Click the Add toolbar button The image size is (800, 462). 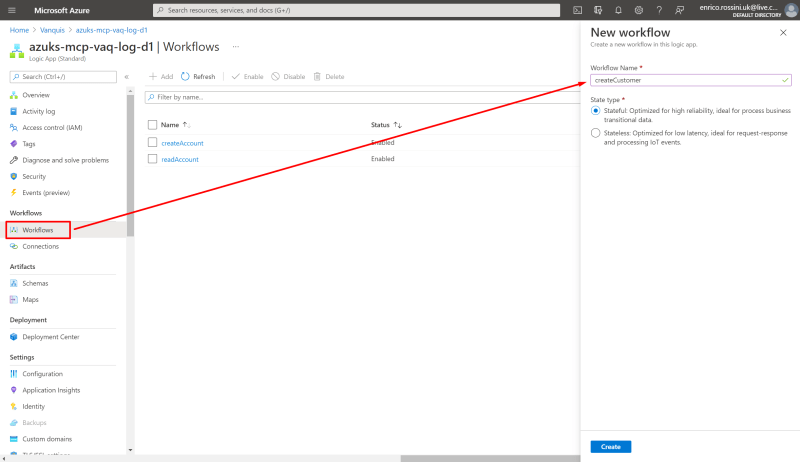click(161, 76)
